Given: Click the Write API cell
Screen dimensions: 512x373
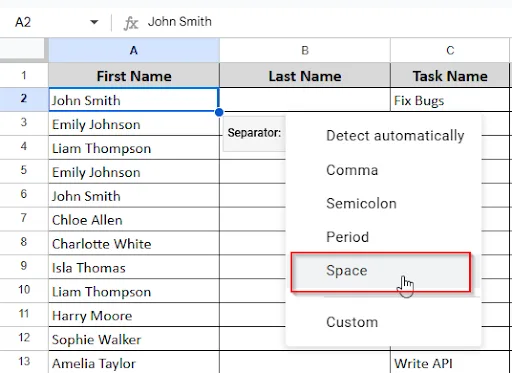Looking at the screenshot, I should pyautogui.click(x=450, y=362).
